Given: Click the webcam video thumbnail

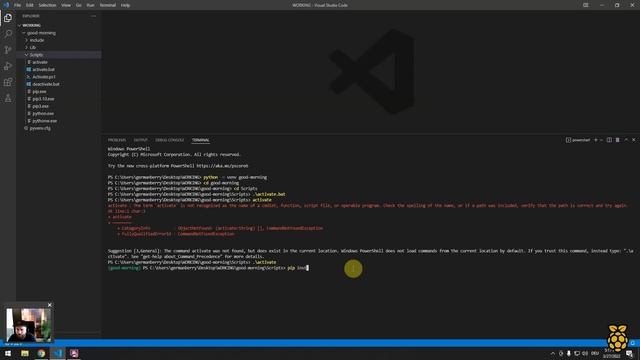Looking at the screenshot, I should point(29,325).
